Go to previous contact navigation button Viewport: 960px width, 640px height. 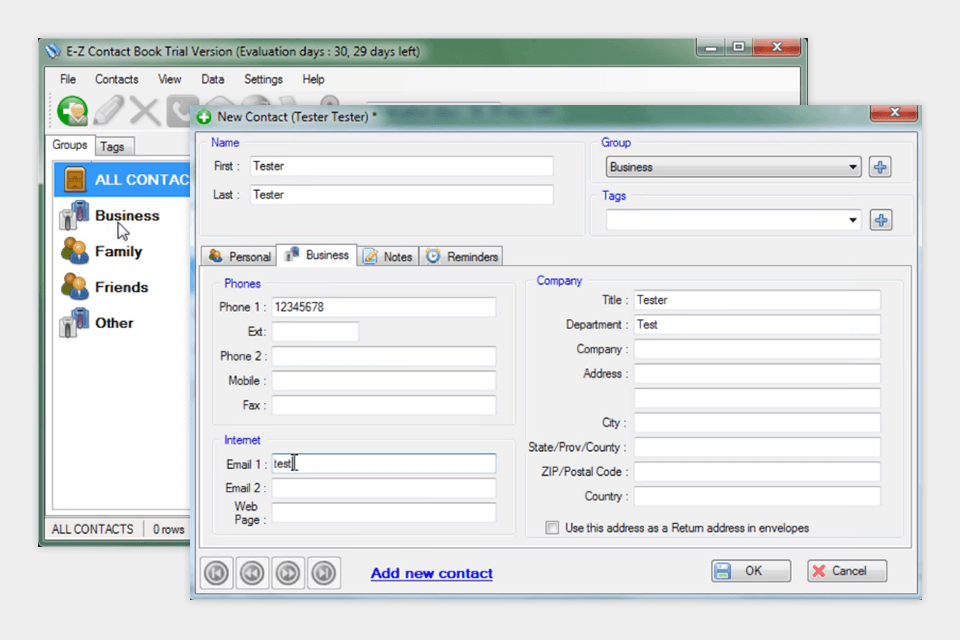click(x=252, y=573)
